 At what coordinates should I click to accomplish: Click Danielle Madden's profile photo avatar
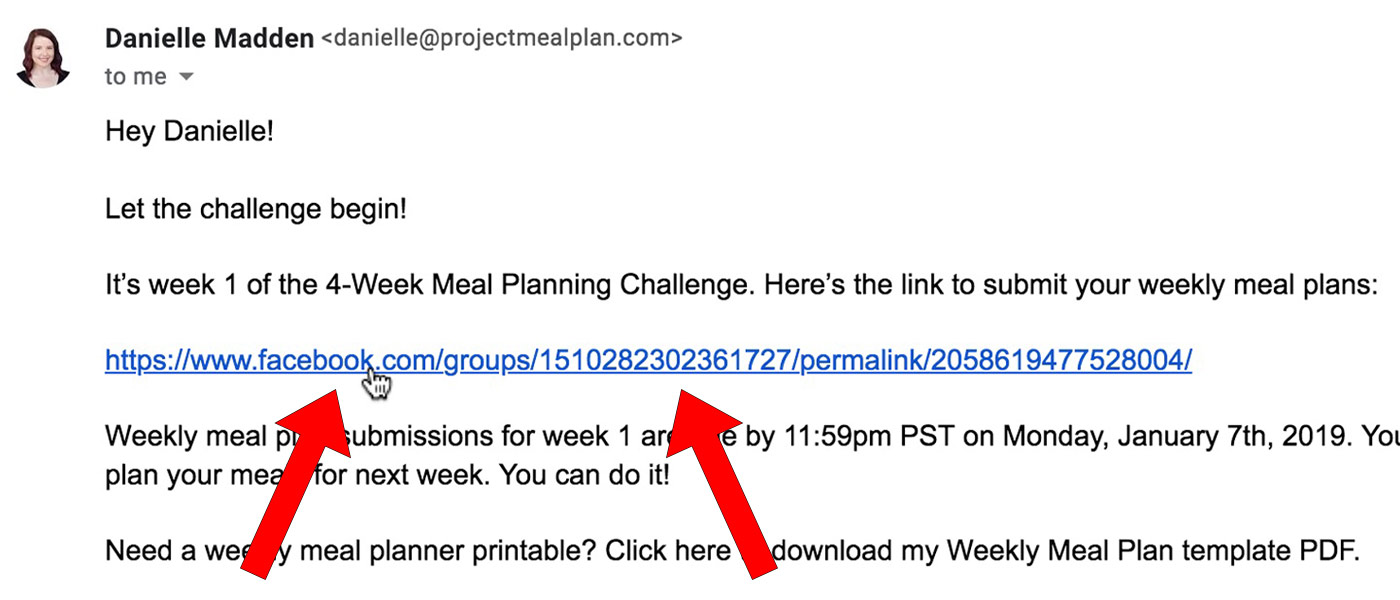[x=43, y=57]
